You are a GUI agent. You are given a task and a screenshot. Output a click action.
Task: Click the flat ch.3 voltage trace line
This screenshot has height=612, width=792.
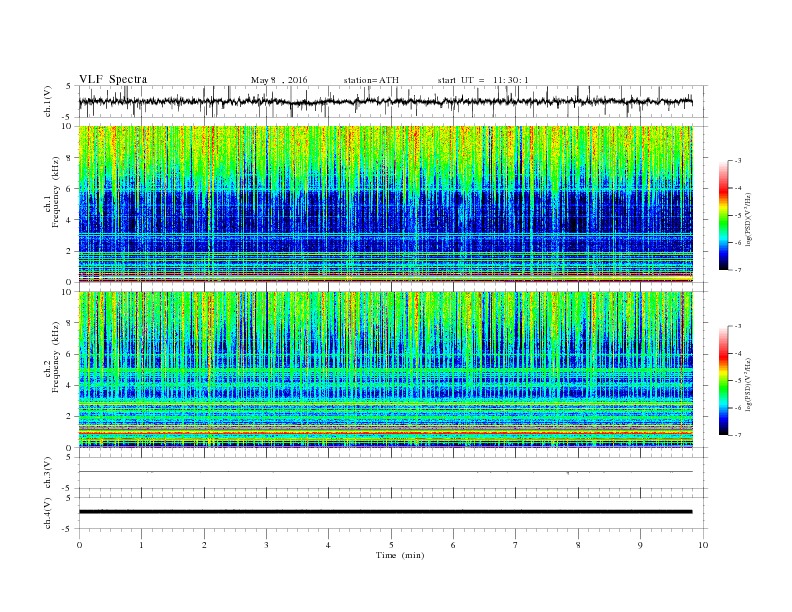[386, 472]
